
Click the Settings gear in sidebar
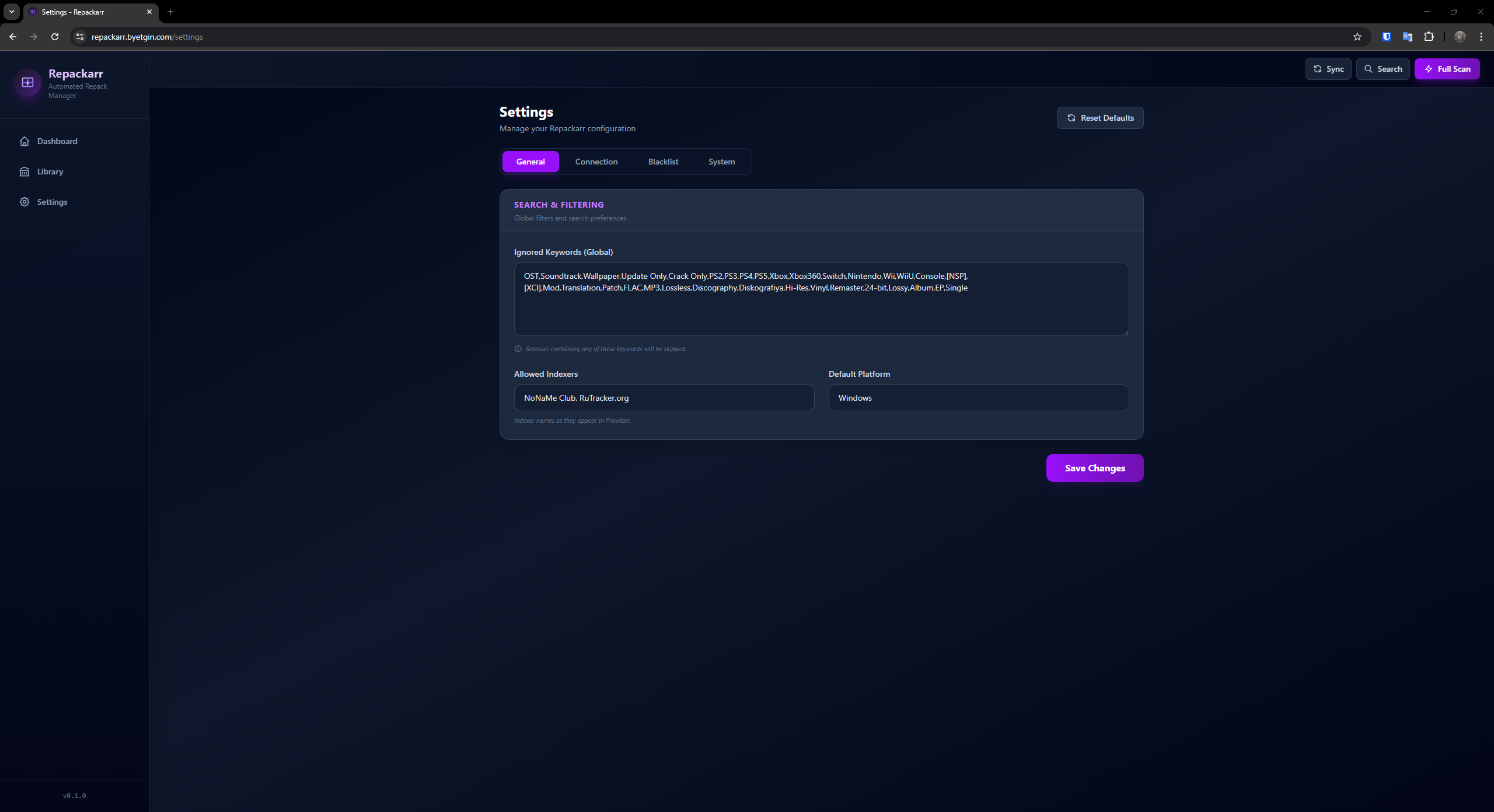tap(25, 202)
